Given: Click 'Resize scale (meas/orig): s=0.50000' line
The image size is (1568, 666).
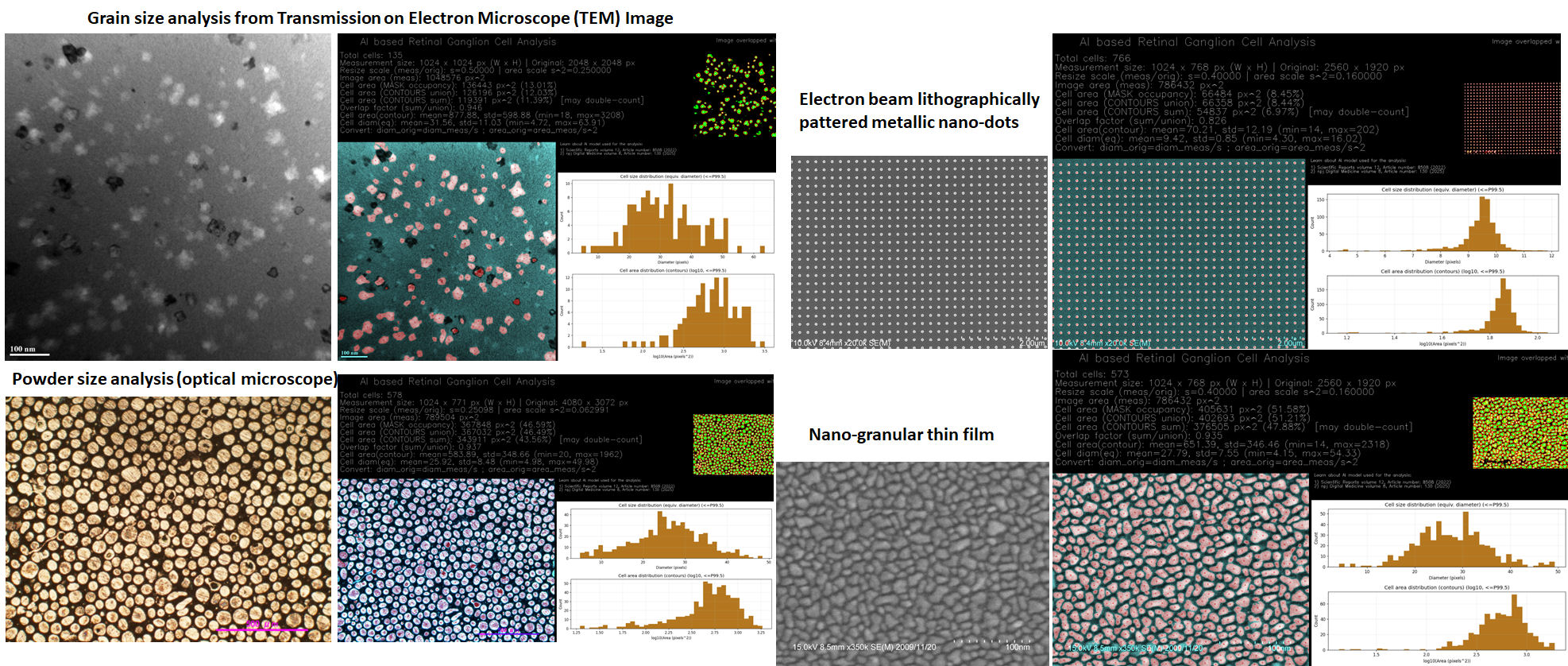Looking at the screenshot, I should click(x=475, y=70).
